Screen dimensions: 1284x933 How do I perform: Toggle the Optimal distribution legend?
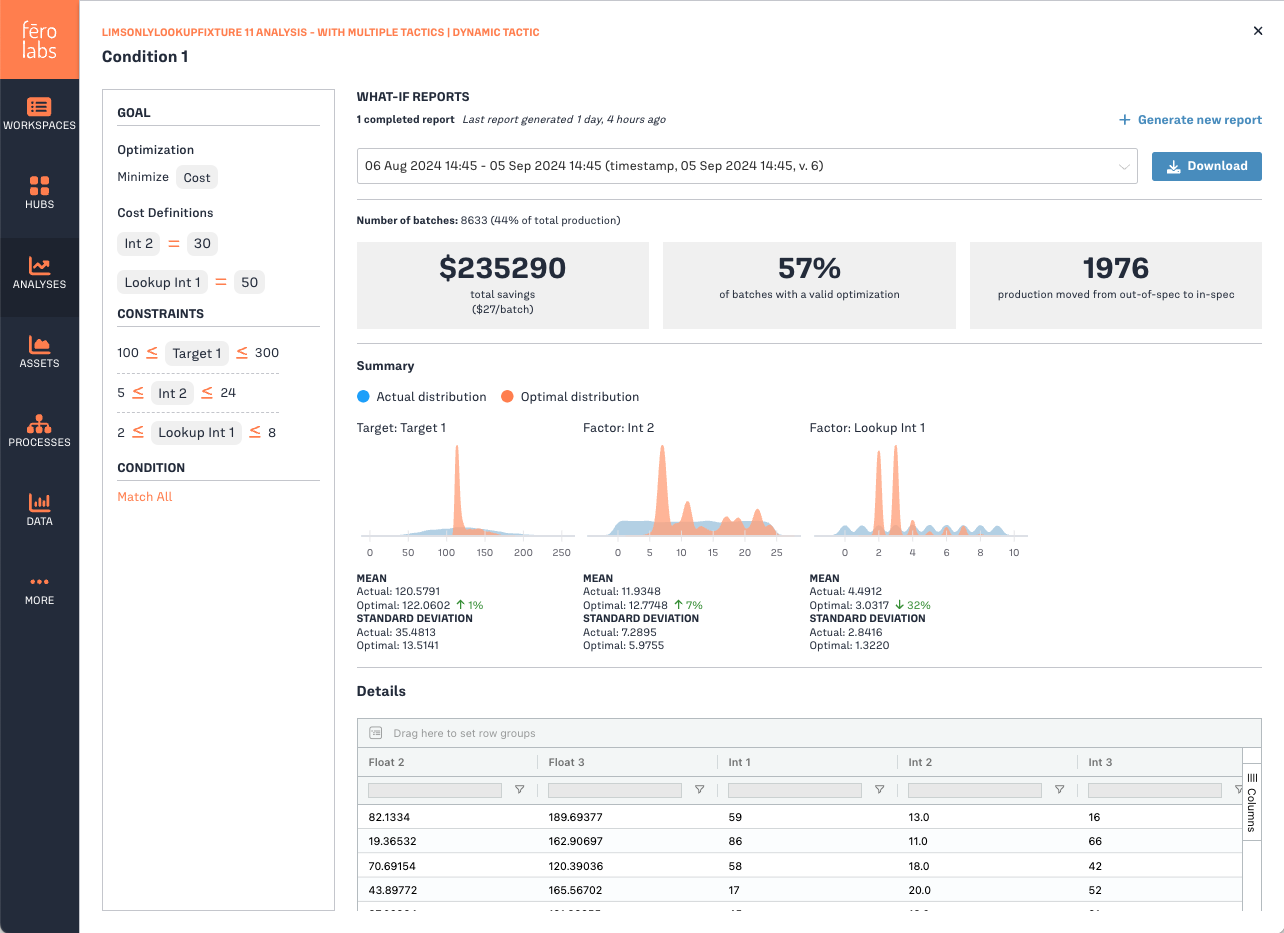[570, 397]
